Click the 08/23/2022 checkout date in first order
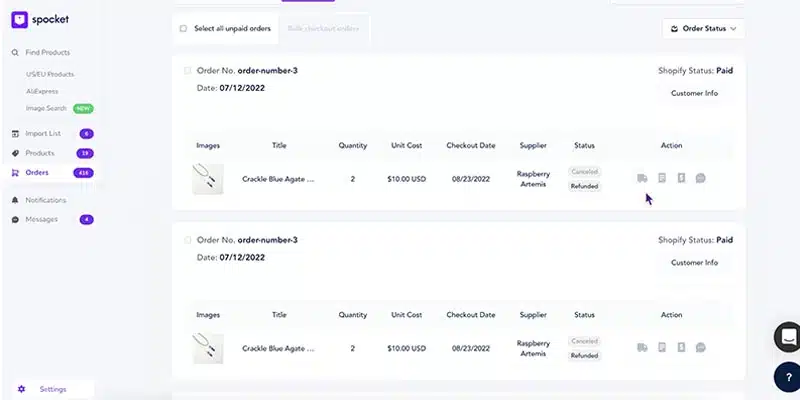Screen dimensions: 800x400 click(471, 179)
